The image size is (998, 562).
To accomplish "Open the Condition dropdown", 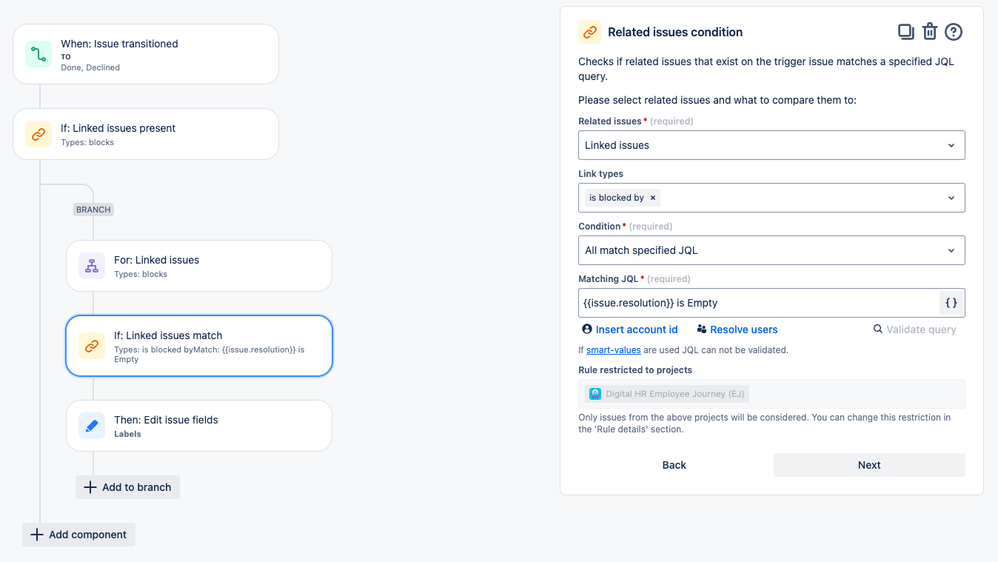I will tap(771, 250).
